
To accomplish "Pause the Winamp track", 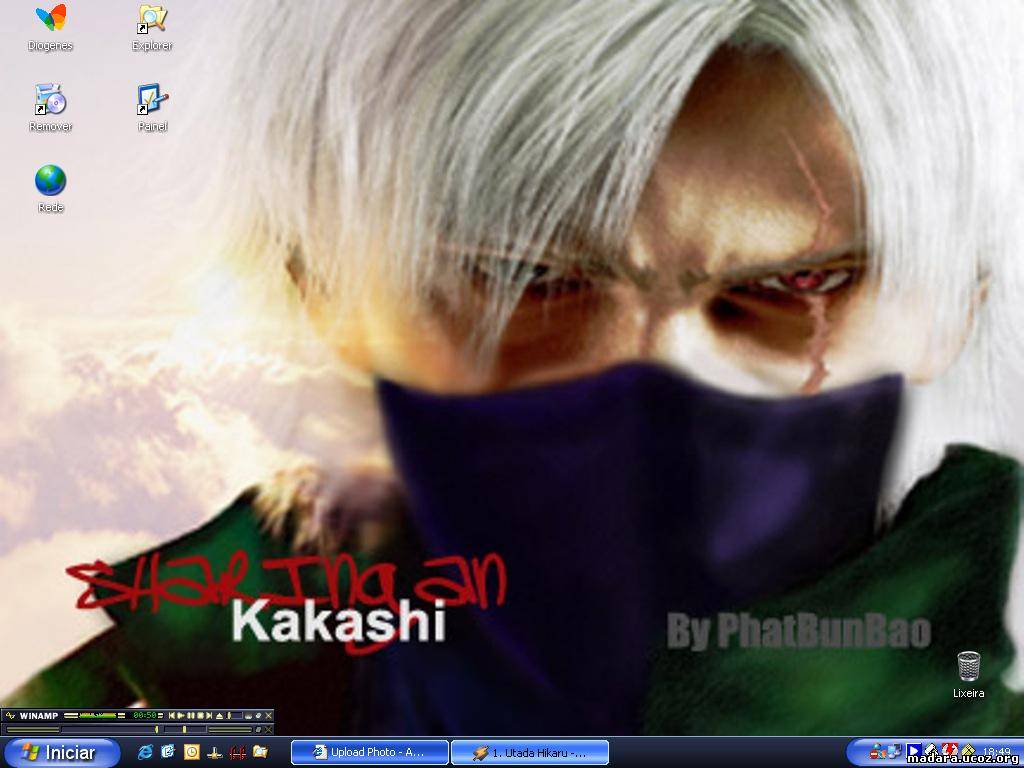I will coord(191,716).
